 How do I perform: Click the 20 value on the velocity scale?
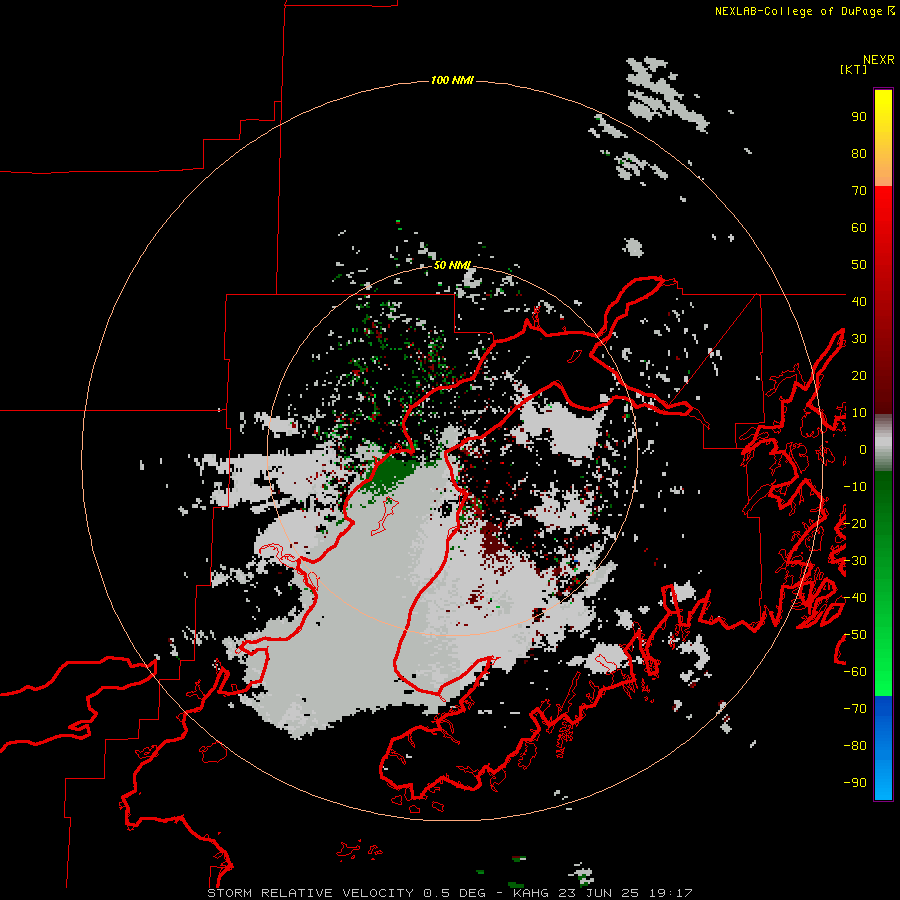click(x=859, y=375)
